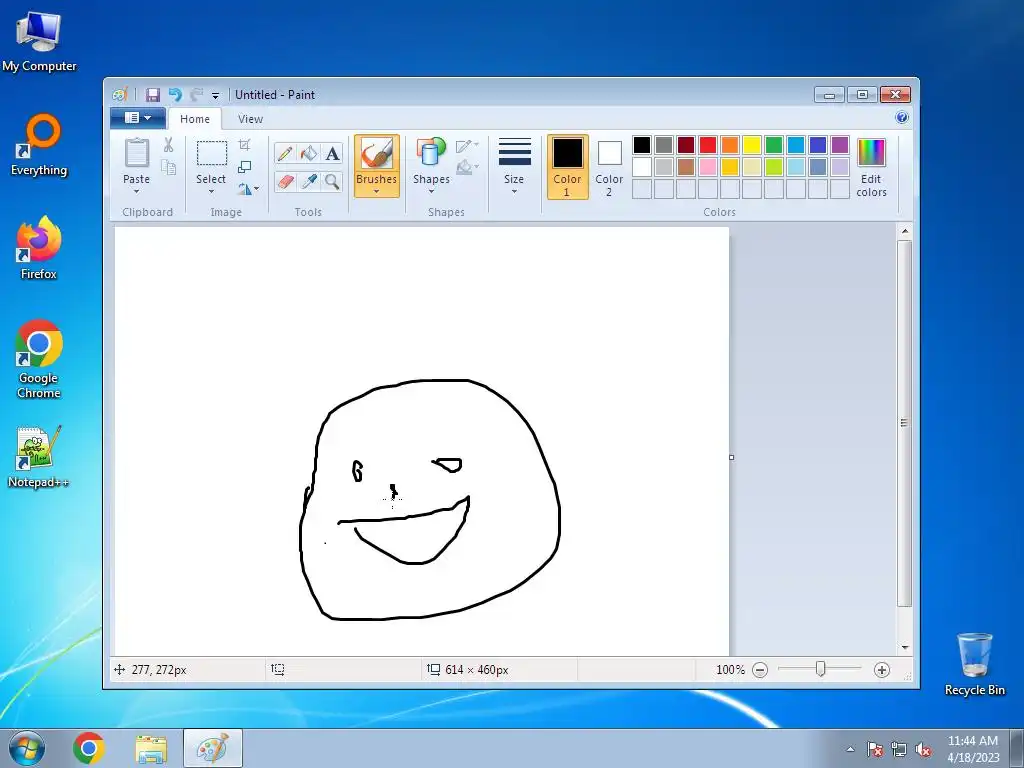1024x768 pixels.
Task: Open Customize Quick Access Toolbar dropdown
Action: [216, 95]
